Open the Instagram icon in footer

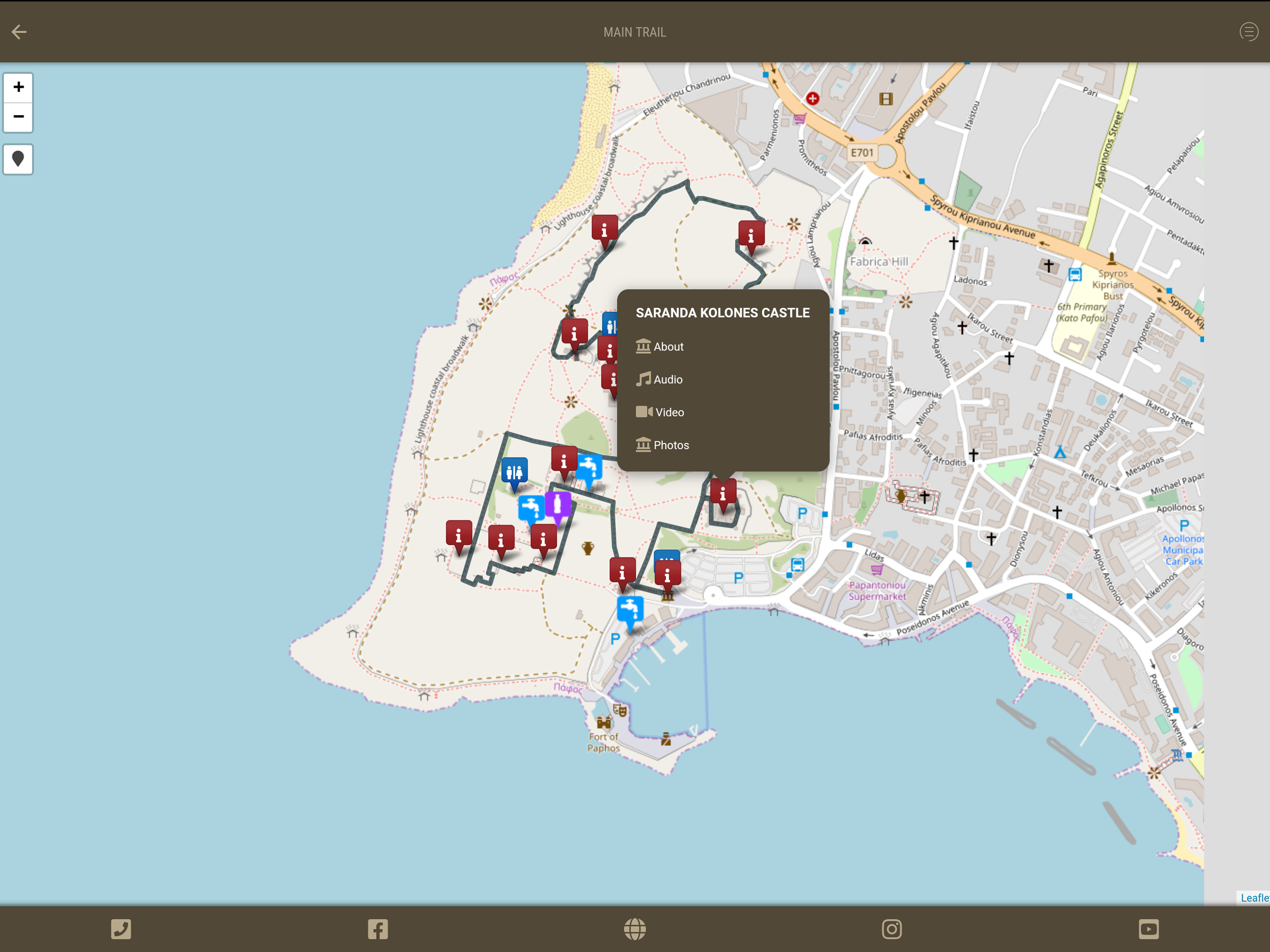[x=892, y=928]
